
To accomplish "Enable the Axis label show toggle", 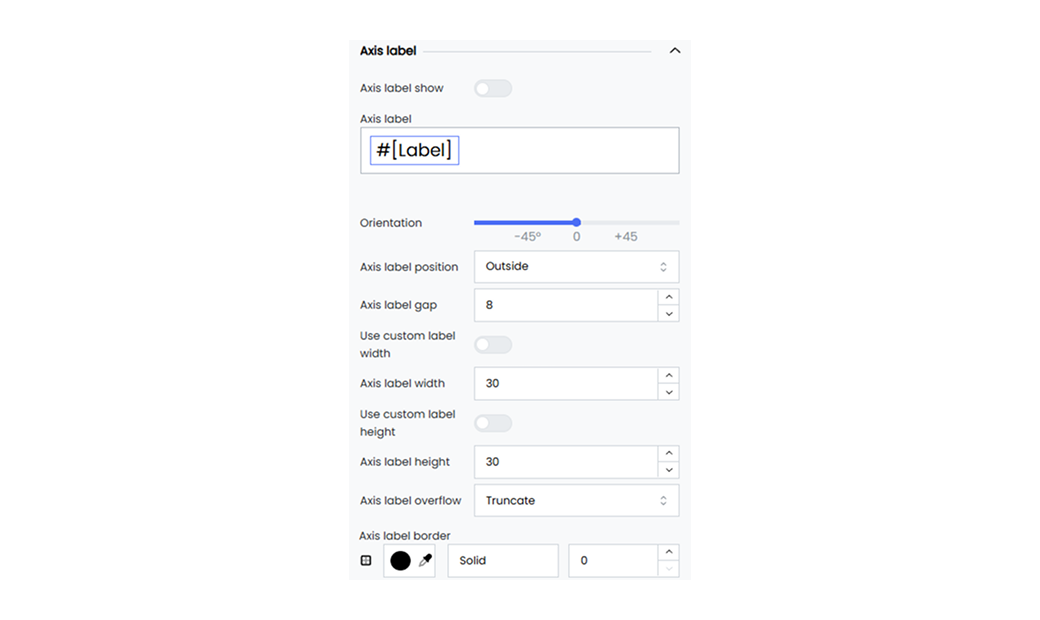I will coord(493,88).
